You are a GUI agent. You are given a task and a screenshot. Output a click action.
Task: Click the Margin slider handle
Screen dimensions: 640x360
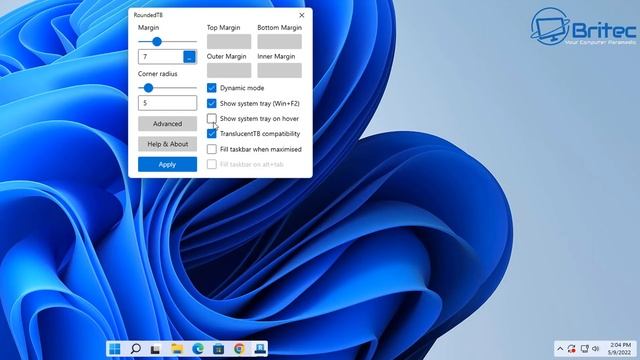157,42
